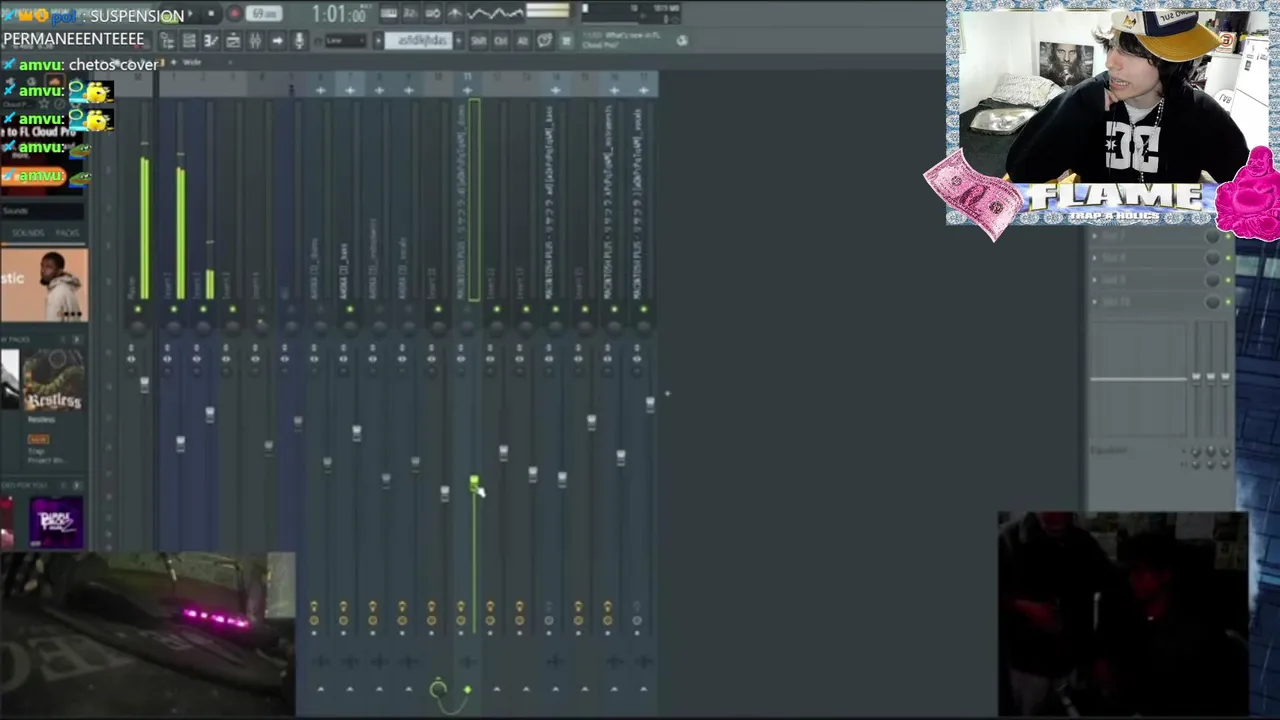Screen dimensions: 1280x720
Task: Toggle mute LED on mixer track 12
Action: click(x=496, y=309)
